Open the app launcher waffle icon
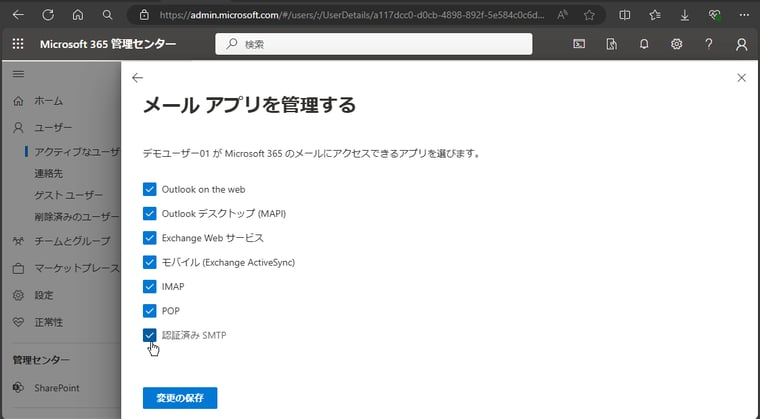This screenshot has width=760, height=419. [18, 44]
